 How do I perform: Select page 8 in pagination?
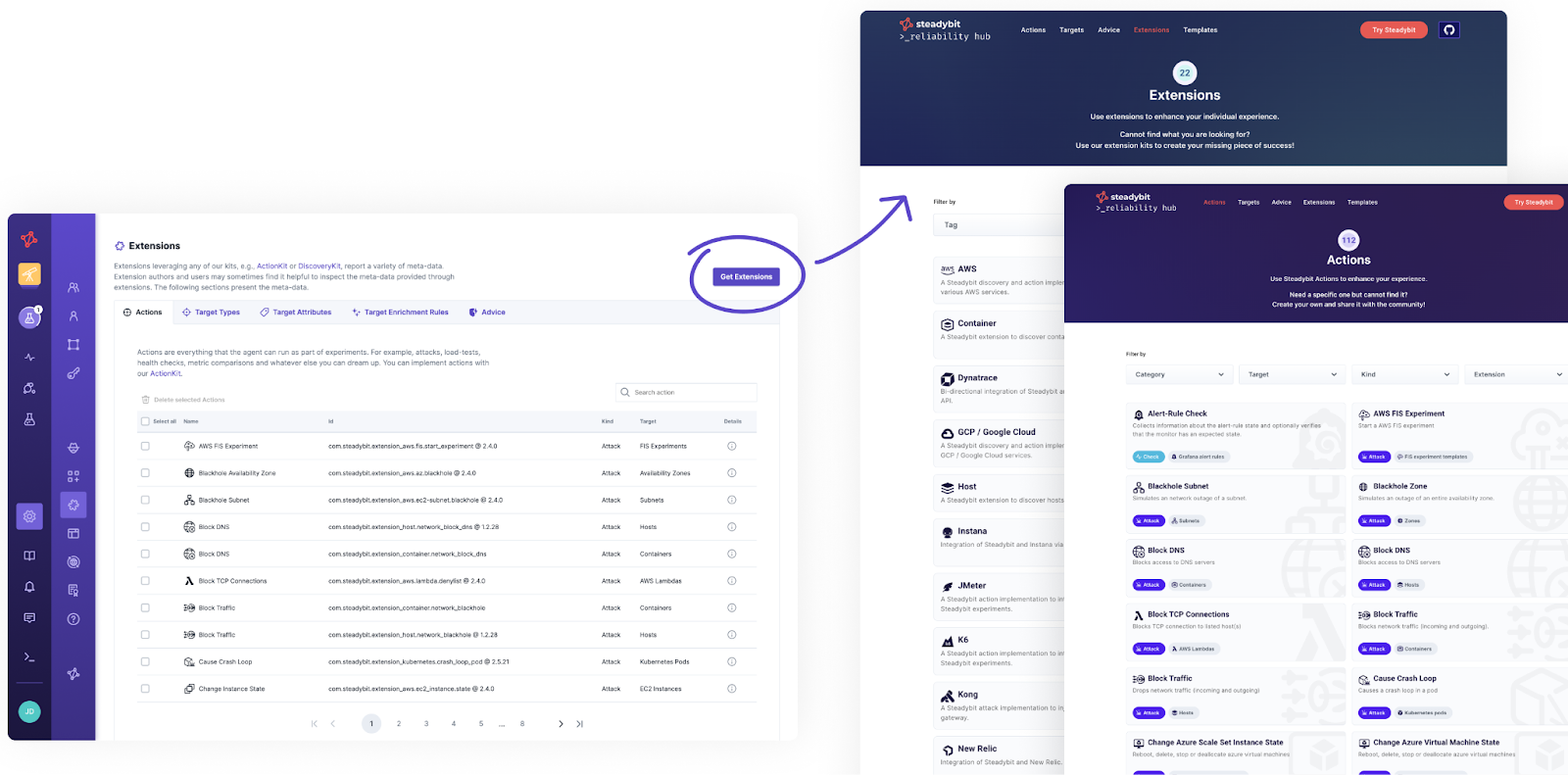[522, 724]
